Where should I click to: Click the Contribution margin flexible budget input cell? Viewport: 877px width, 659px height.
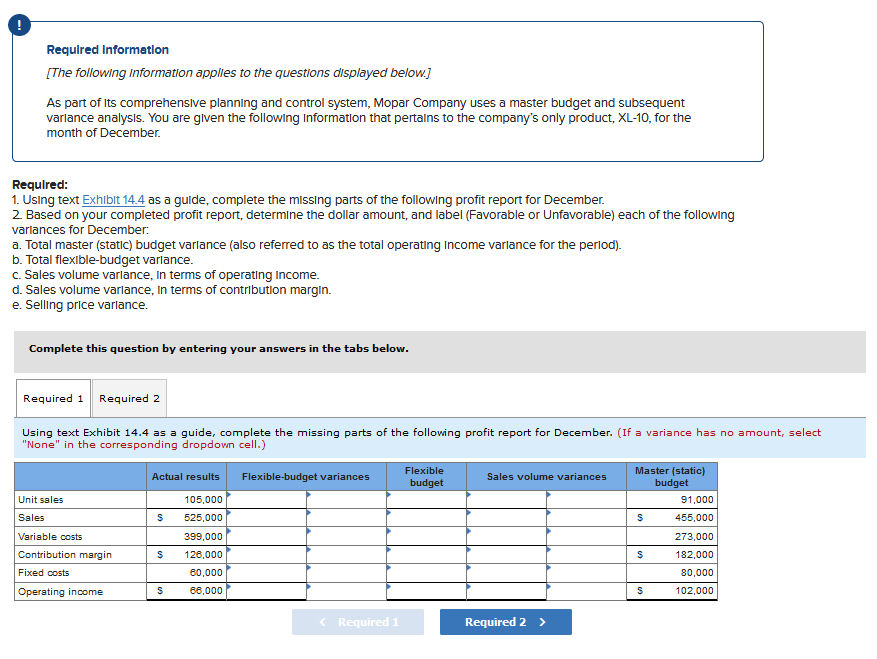(x=426, y=554)
